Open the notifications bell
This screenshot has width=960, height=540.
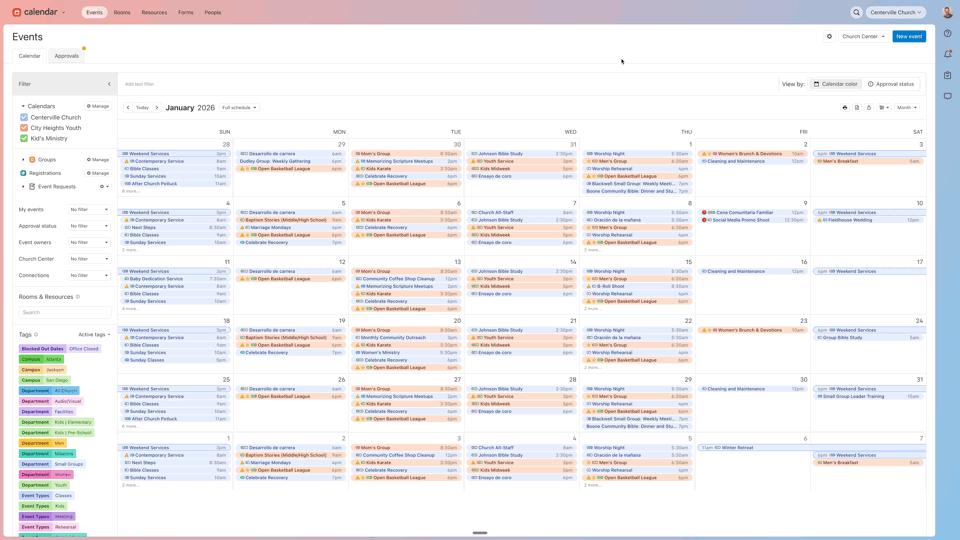point(948,54)
